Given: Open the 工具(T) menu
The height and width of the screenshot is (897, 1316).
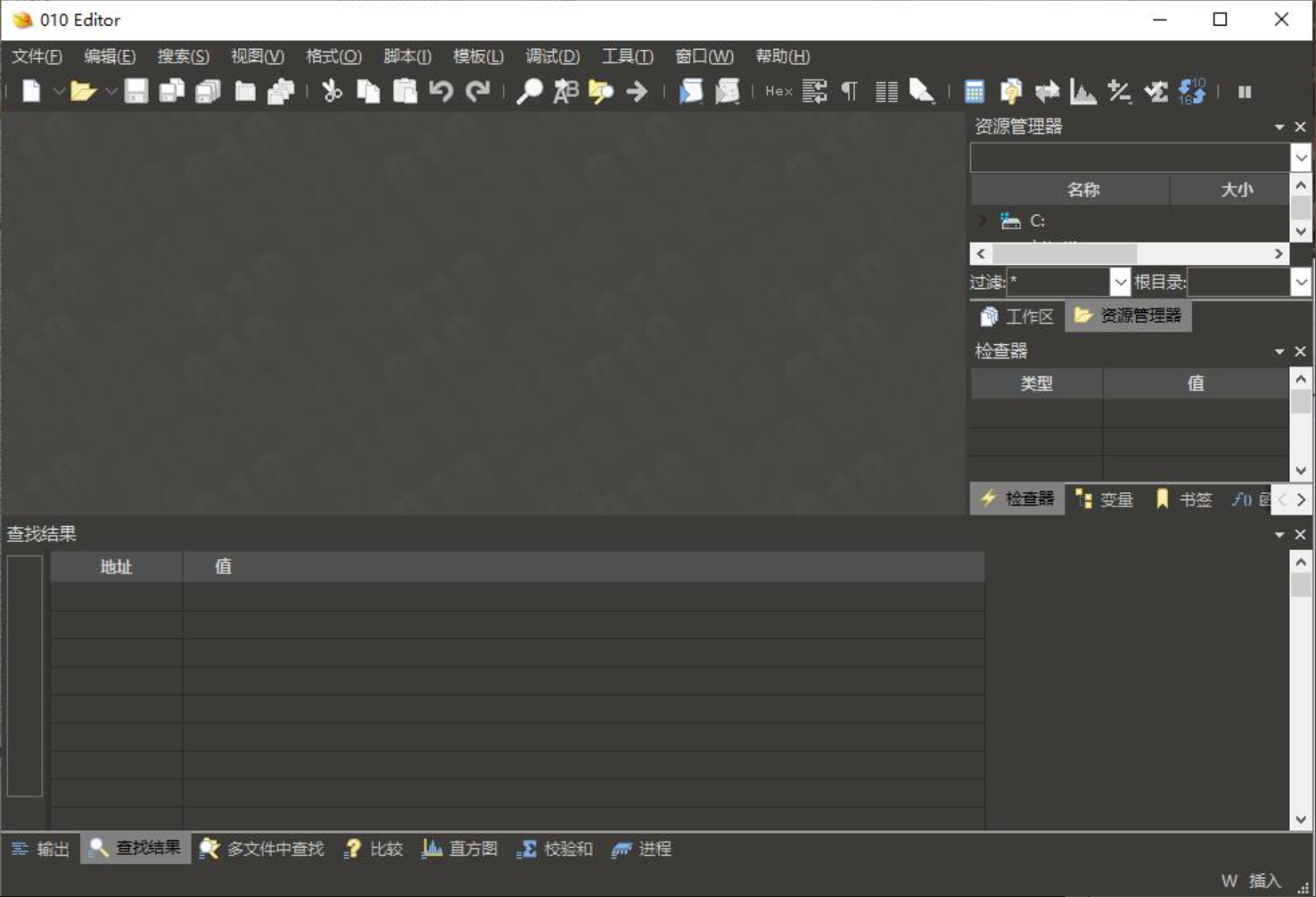Looking at the screenshot, I should point(627,56).
